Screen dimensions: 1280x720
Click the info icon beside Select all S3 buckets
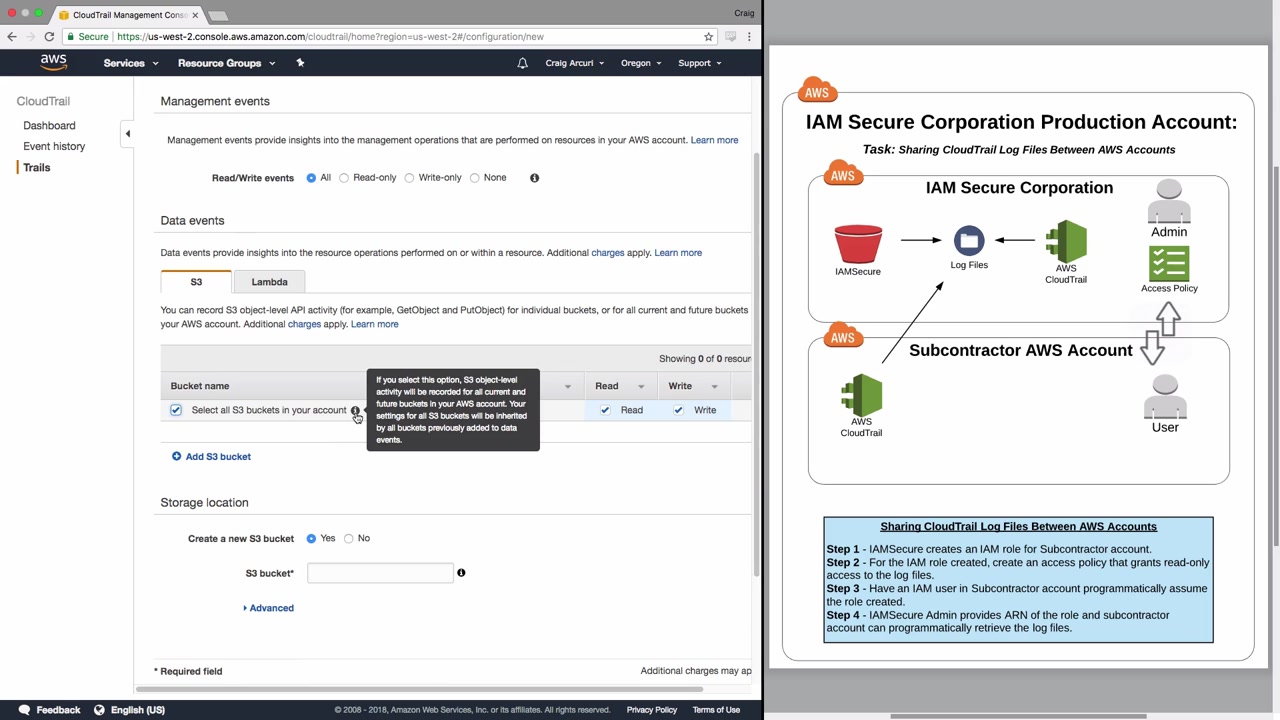click(355, 411)
